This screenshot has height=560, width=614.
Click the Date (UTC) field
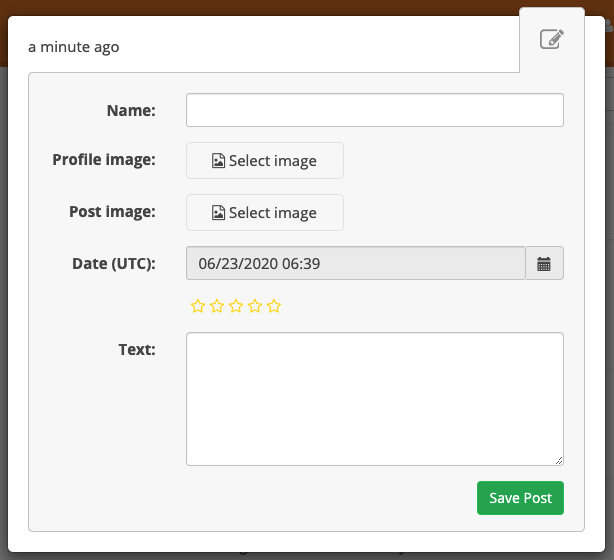pyautogui.click(x=356, y=264)
